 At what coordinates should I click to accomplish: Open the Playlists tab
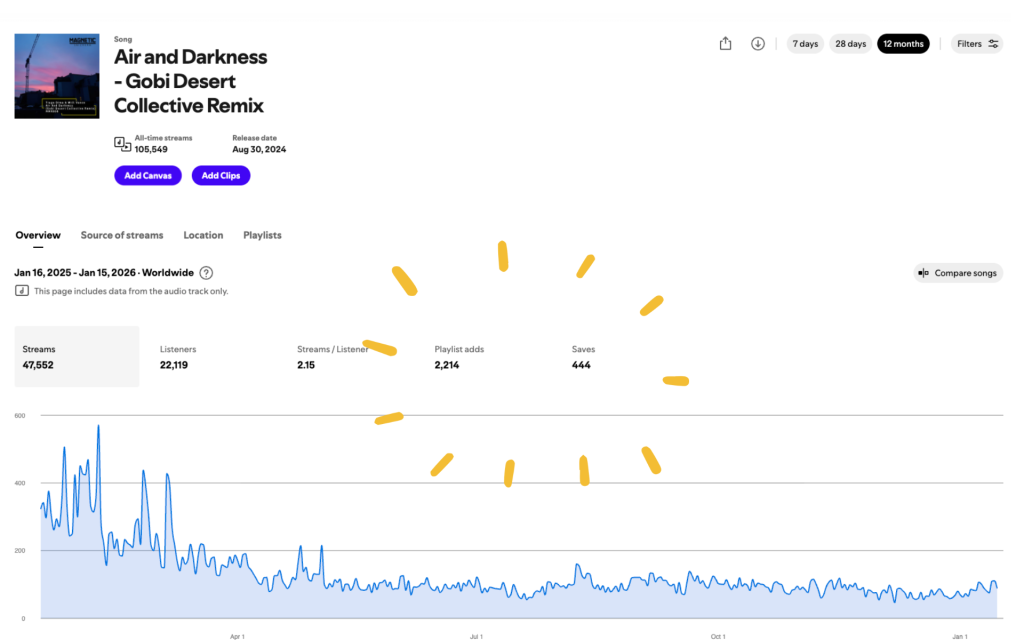click(262, 236)
